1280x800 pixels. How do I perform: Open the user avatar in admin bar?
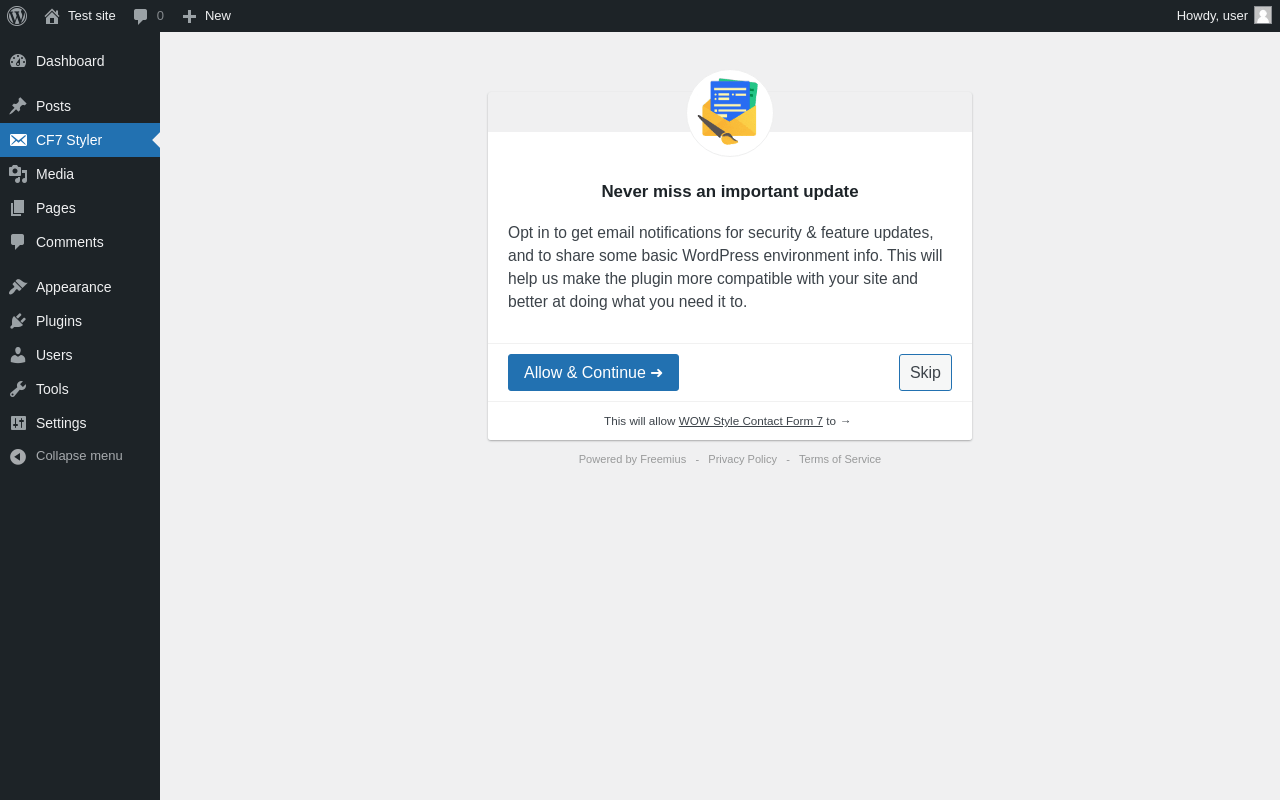(1263, 15)
